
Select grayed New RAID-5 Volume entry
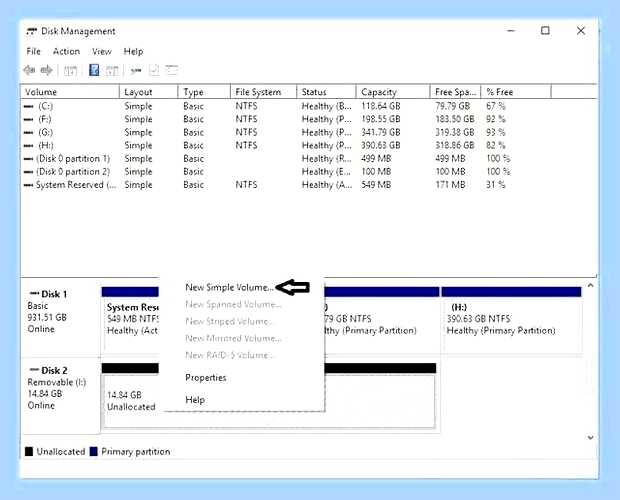(x=229, y=355)
